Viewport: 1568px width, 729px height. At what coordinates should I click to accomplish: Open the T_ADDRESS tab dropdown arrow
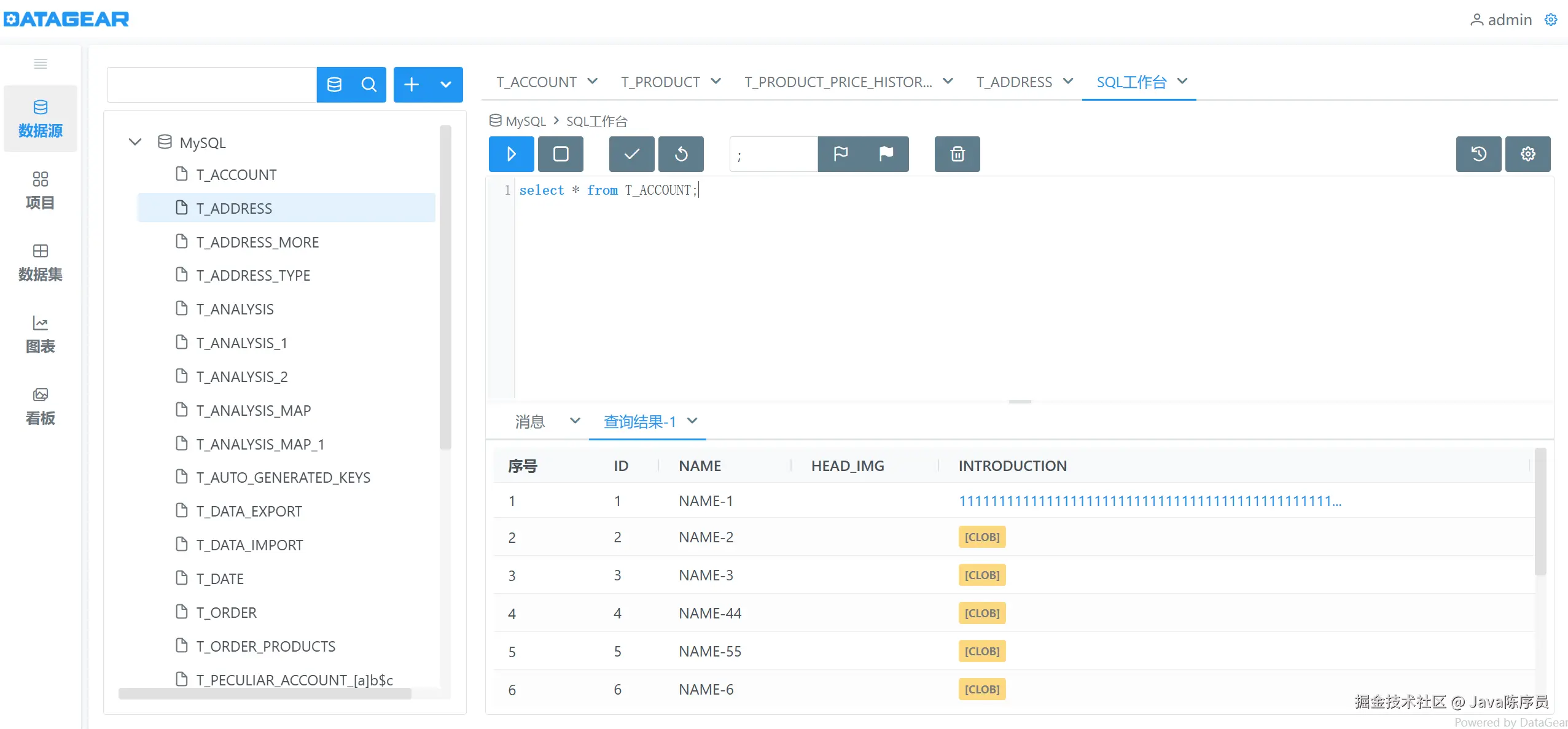point(1068,81)
